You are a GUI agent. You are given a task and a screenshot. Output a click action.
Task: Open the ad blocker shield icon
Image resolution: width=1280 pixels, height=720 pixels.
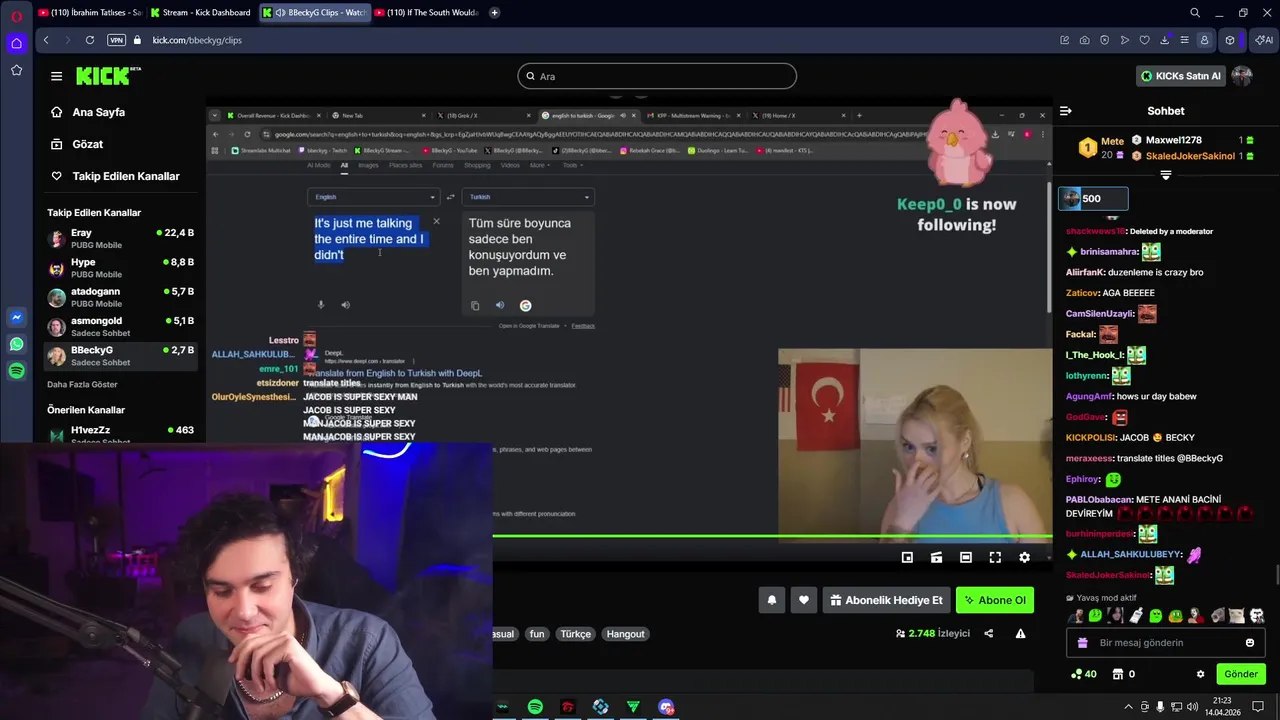click(1105, 40)
